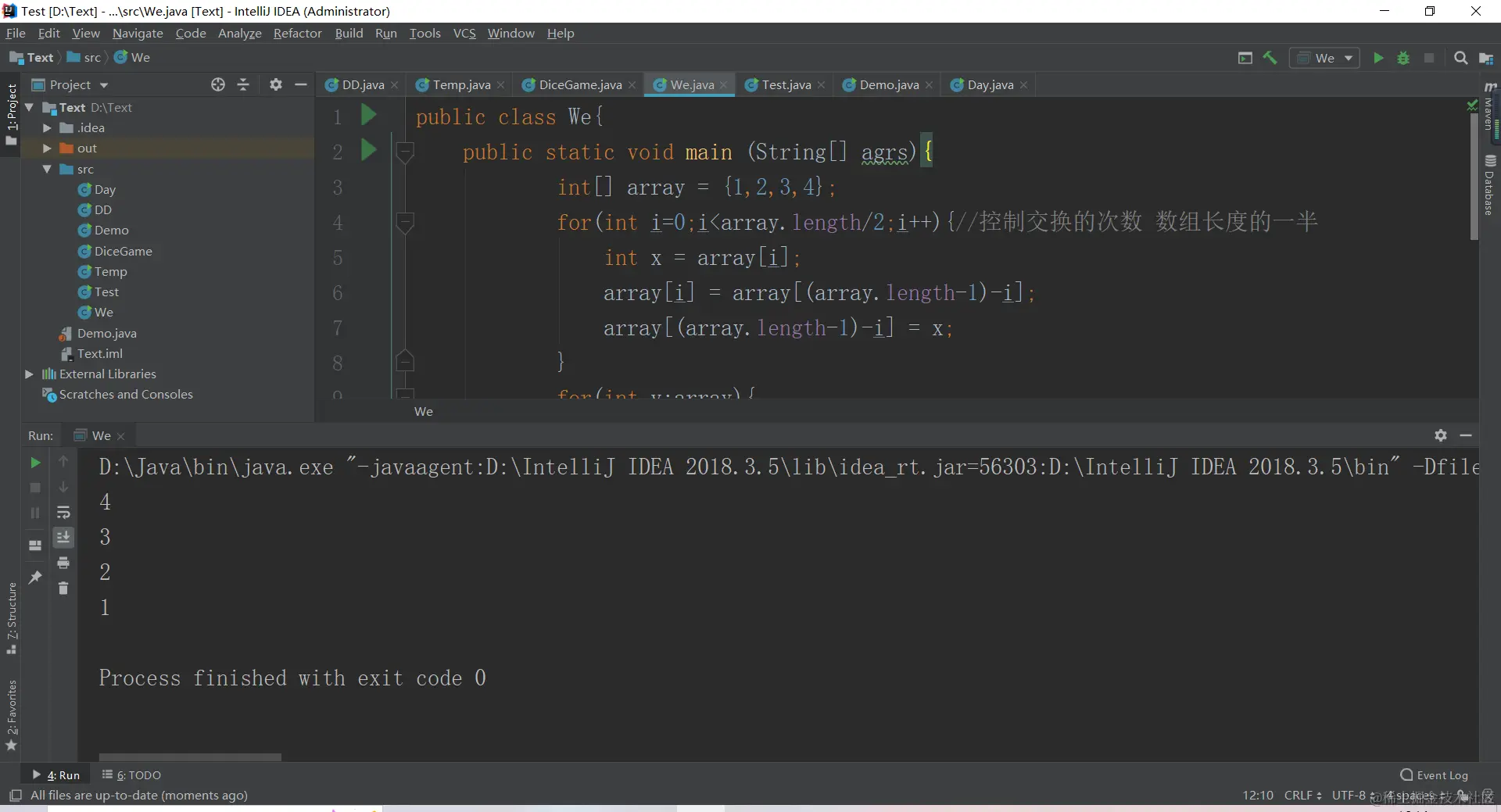Toggle the 1: Project side tab
1501x812 pixels.
(11, 114)
